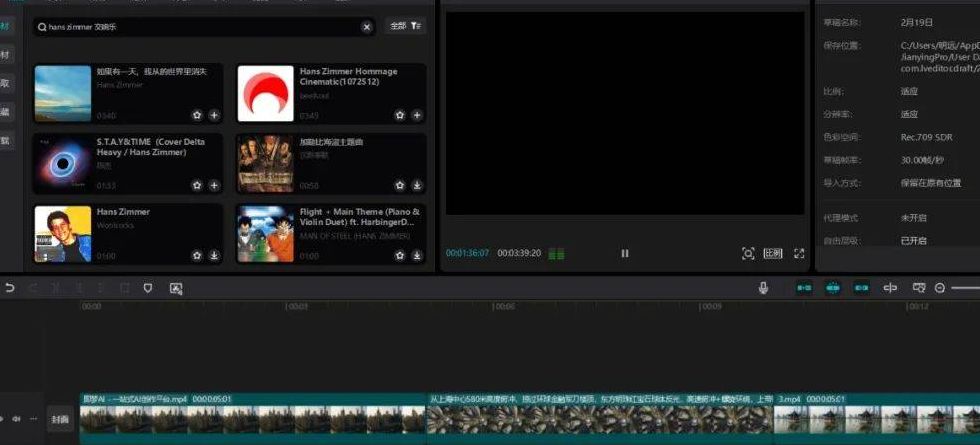Click the 封面 cover button on timeline
Viewport: 980px width, 445px height.
click(60, 418)
